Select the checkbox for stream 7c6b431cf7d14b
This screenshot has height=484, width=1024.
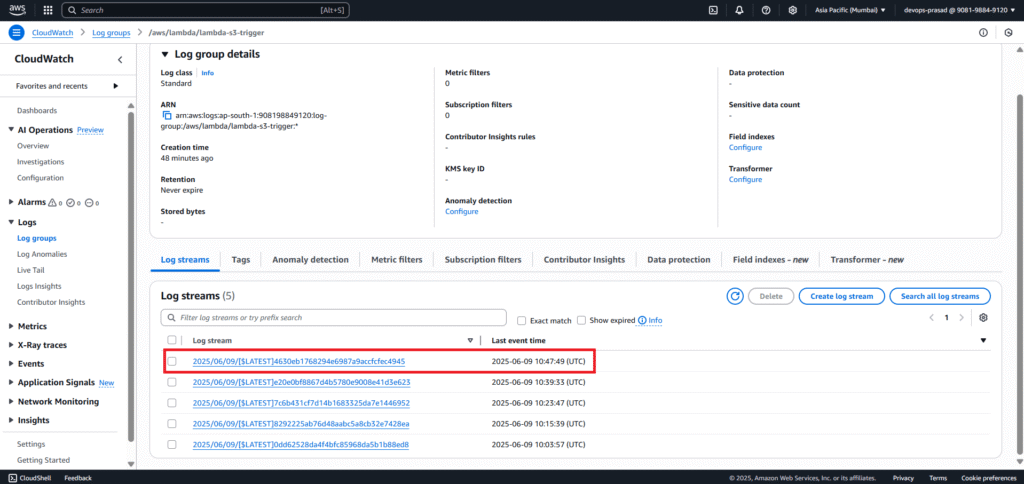pos(172,403)
